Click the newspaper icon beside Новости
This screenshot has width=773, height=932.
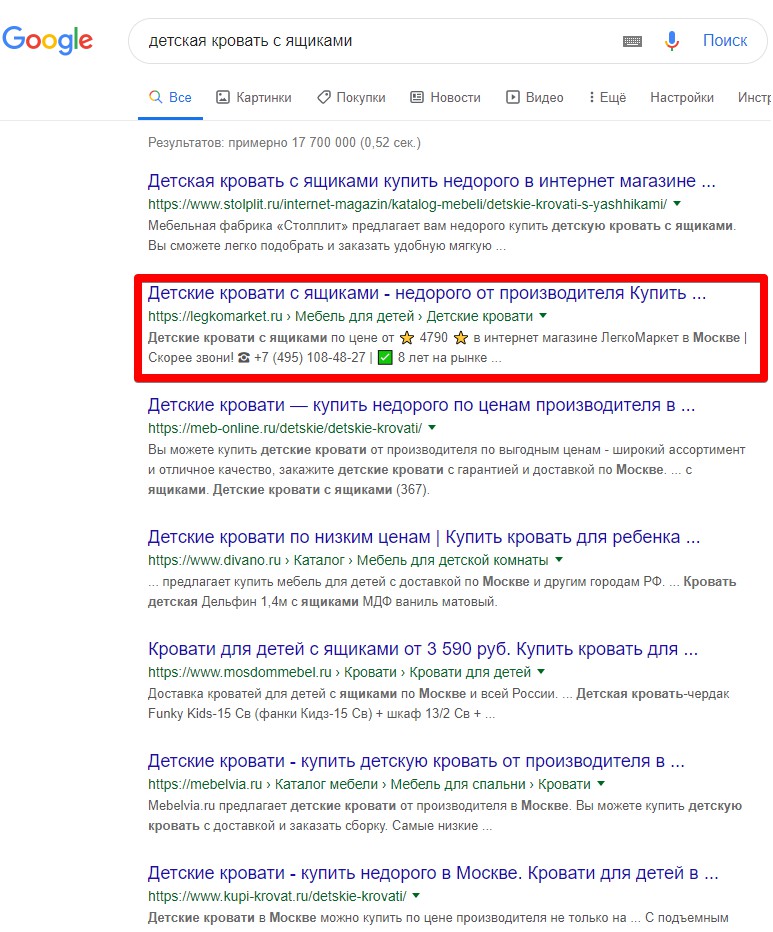click(417, 97)
